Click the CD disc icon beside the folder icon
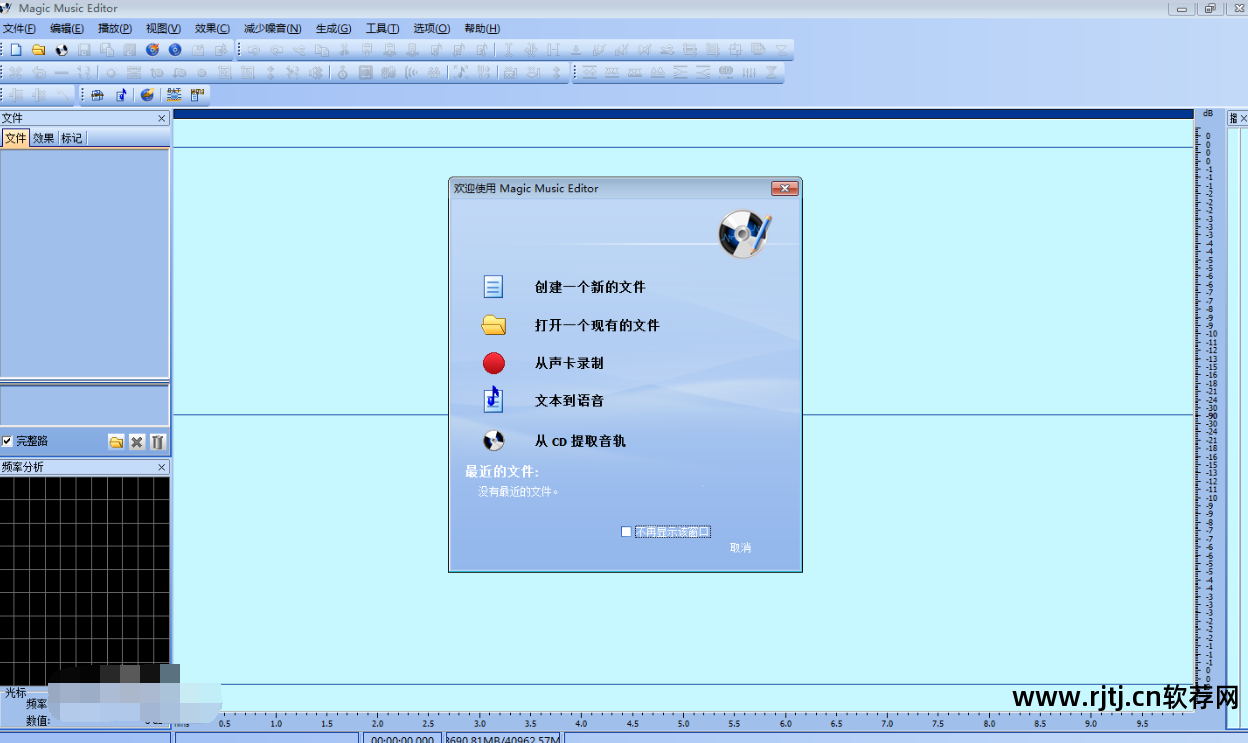The width and height of the screenshot is (1248, 743). pos(62,49)
